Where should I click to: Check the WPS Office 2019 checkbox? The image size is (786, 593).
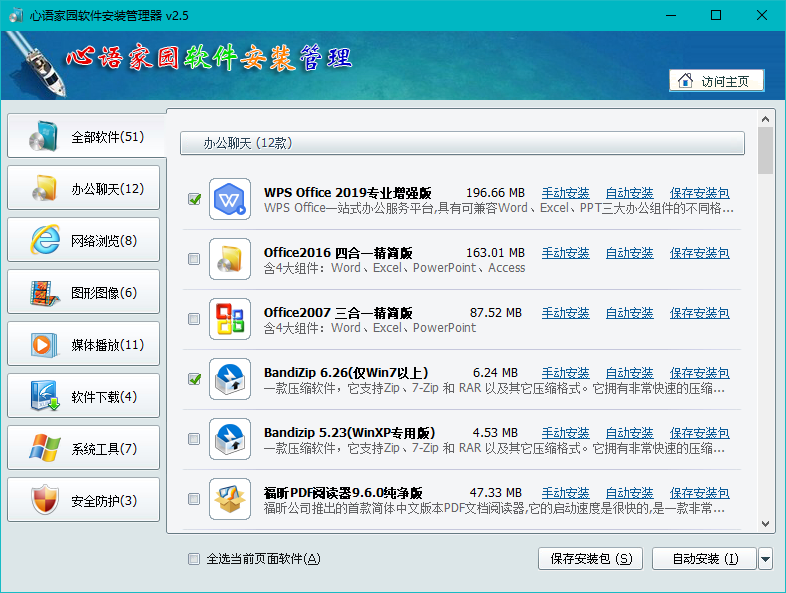(194, 199)
